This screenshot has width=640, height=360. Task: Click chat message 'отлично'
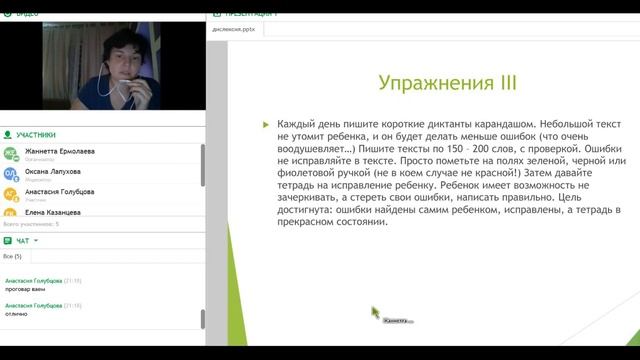click(16, 314)
